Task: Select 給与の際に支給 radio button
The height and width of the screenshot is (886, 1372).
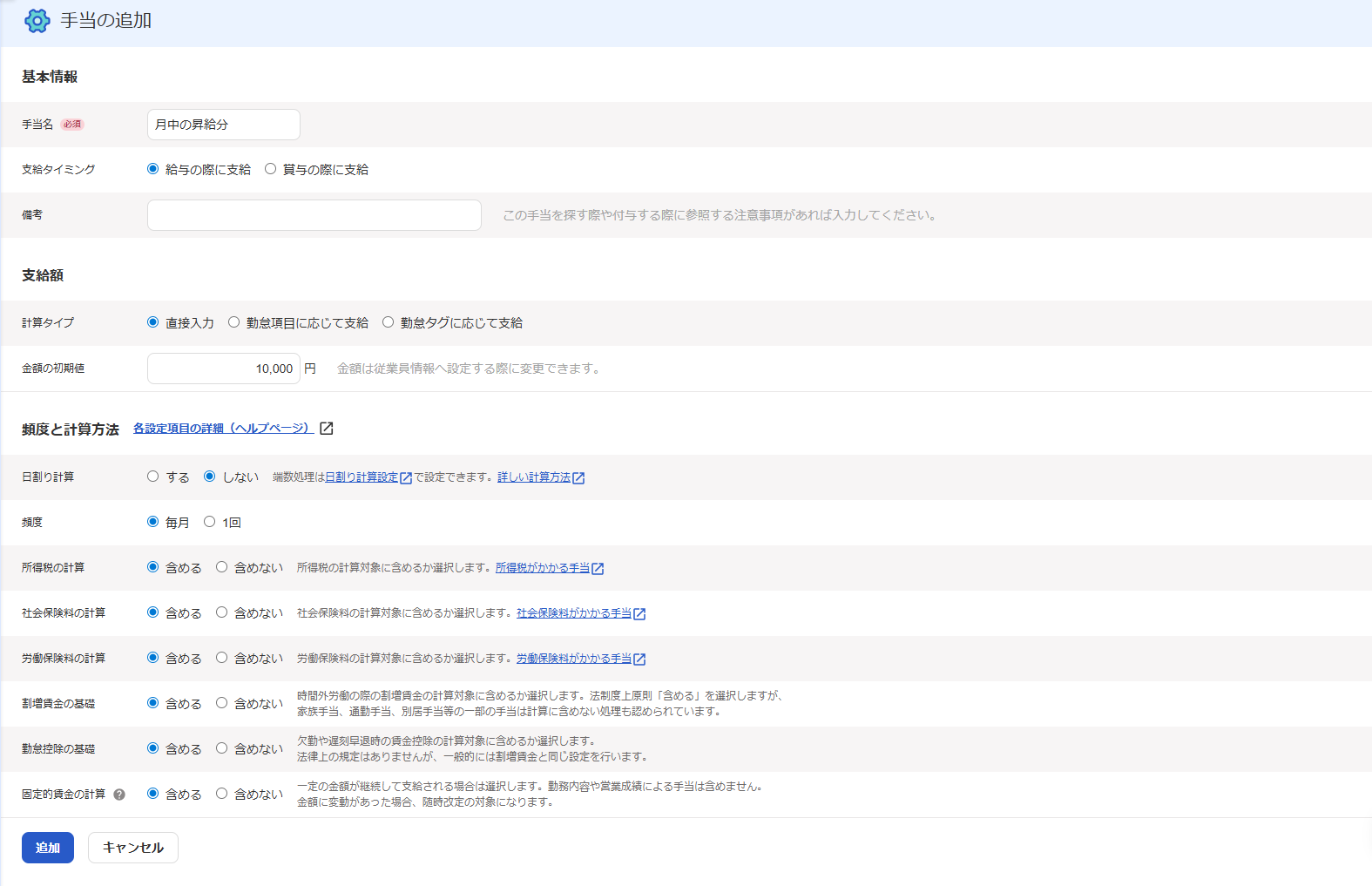Action: point(153,169)
